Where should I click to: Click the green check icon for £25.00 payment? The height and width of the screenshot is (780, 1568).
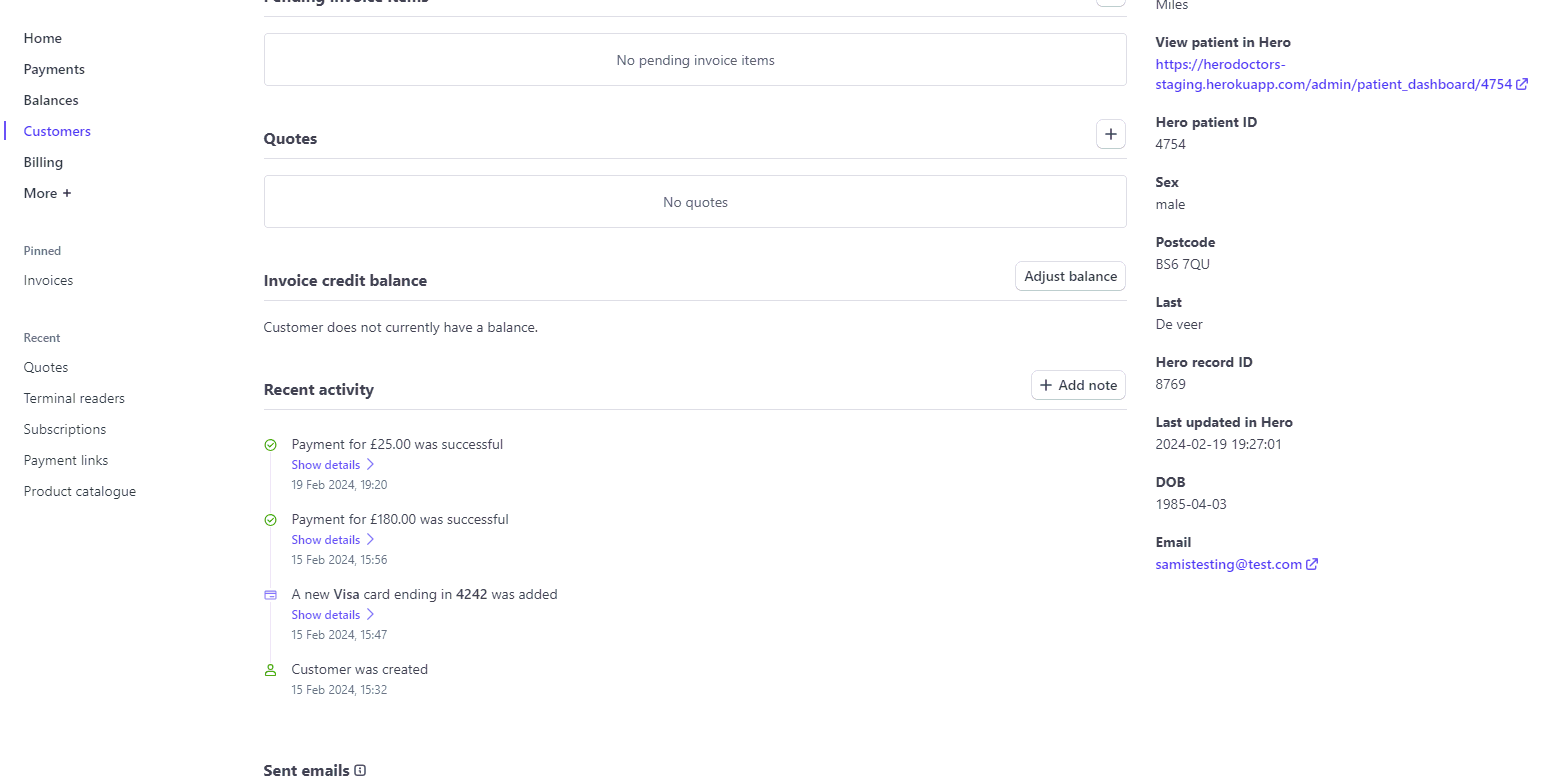[270, 445]
